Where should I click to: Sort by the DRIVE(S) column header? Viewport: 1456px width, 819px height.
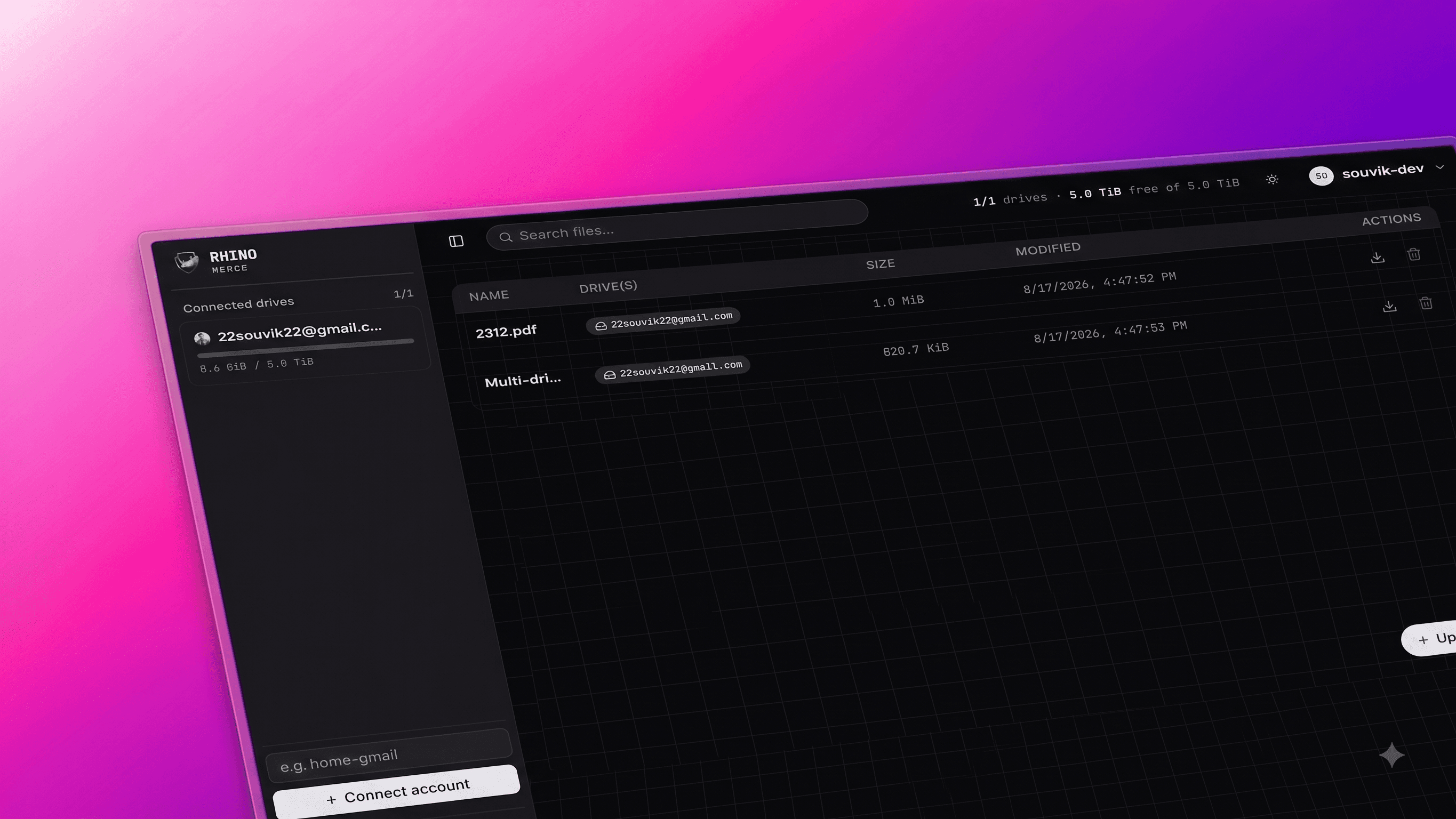click(608, 286)
